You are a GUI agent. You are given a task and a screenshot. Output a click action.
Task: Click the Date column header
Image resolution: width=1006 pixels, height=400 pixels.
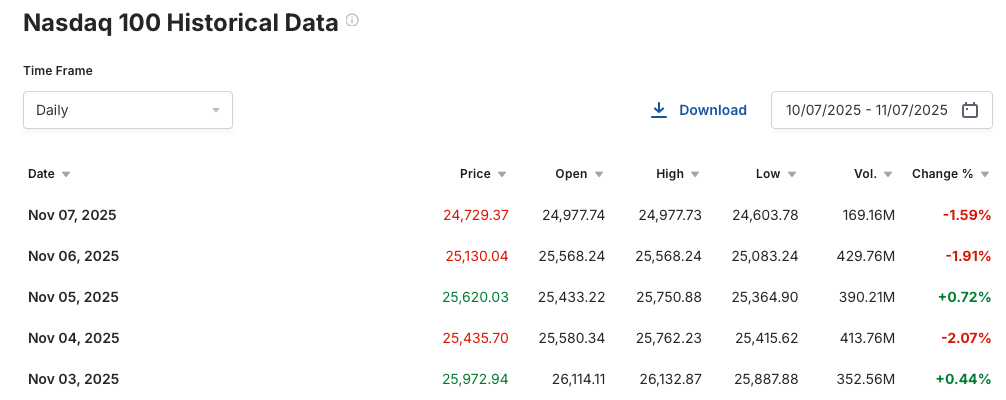click(x=41, y=174)
